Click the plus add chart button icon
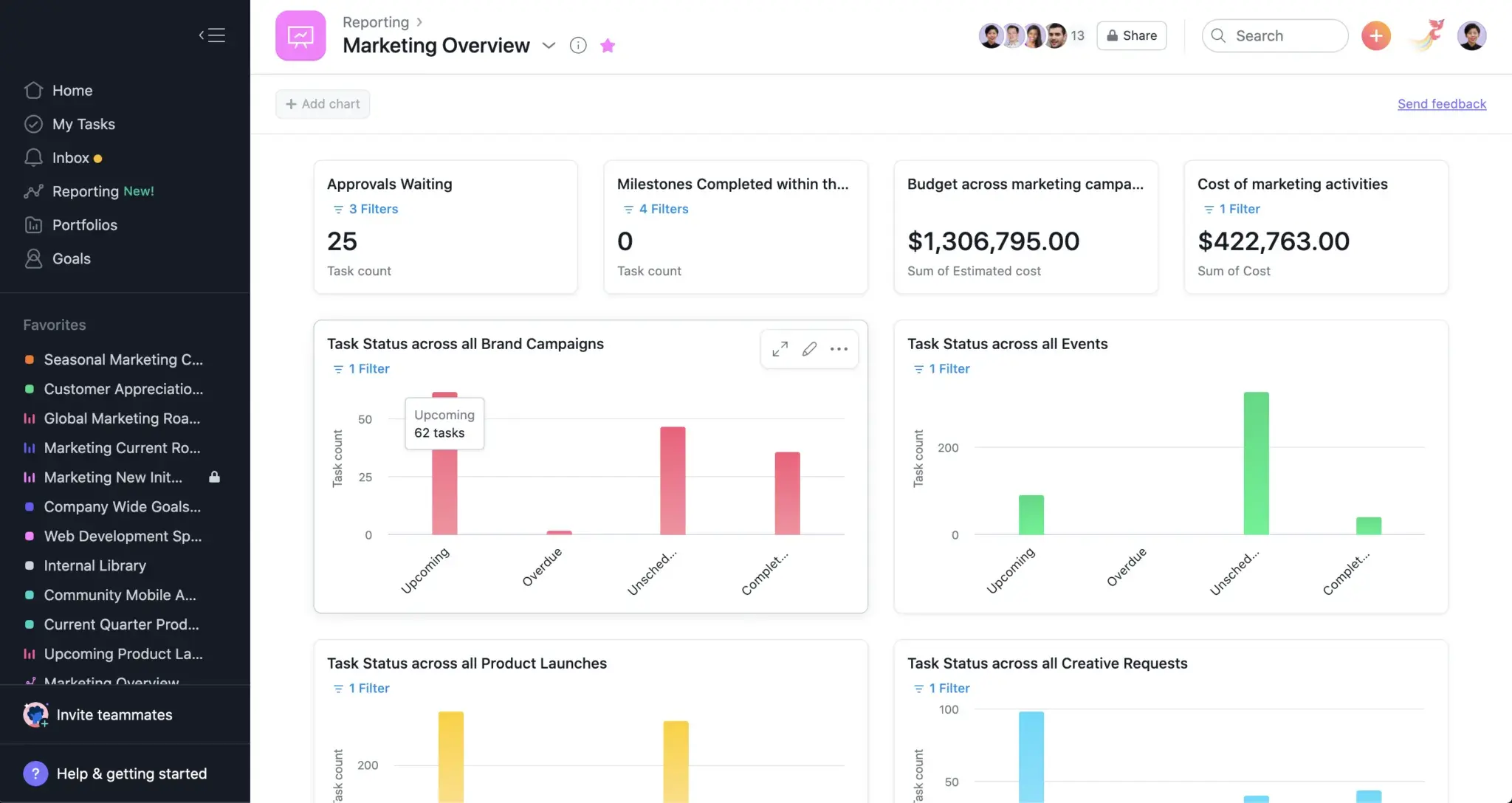Viewport: 1512px width, 803px height. (291, 104)
